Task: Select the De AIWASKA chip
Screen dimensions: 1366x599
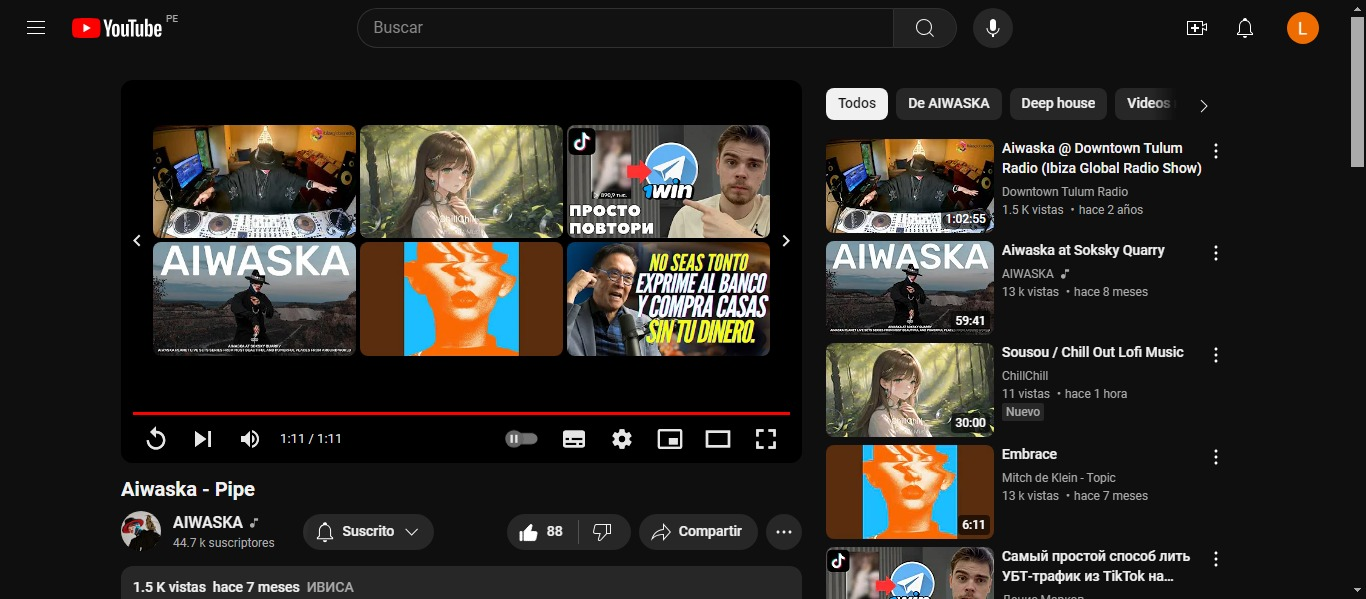Action: coord(949,103)
